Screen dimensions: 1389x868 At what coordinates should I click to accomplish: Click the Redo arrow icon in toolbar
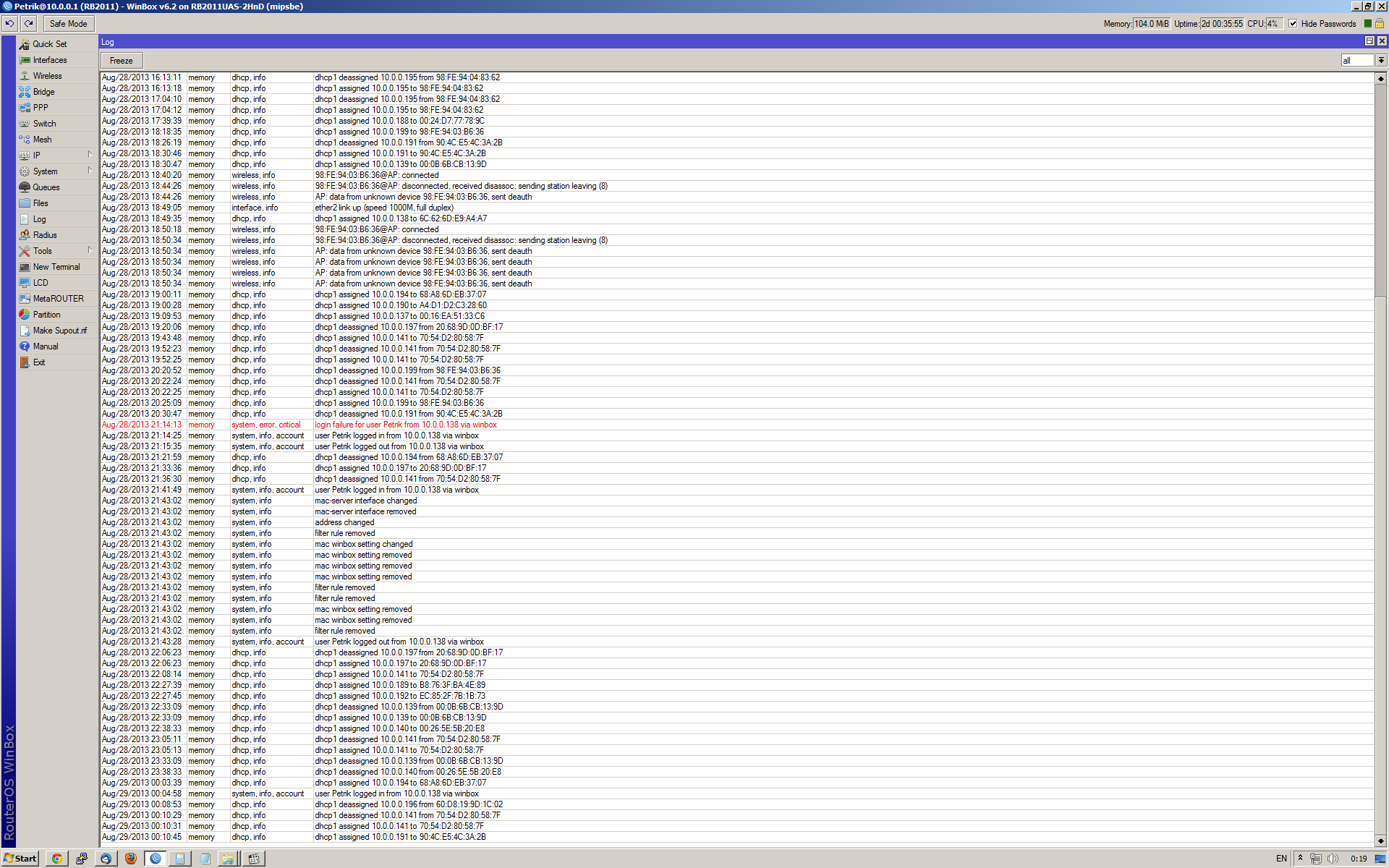[x=29, y=24]
